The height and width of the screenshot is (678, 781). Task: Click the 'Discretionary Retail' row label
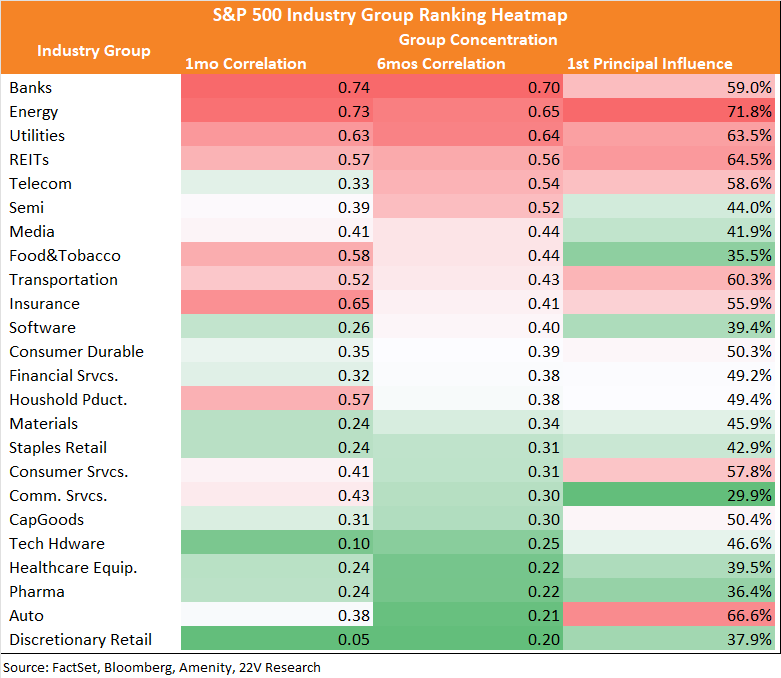pyautogui.click(x=80, y=640)
